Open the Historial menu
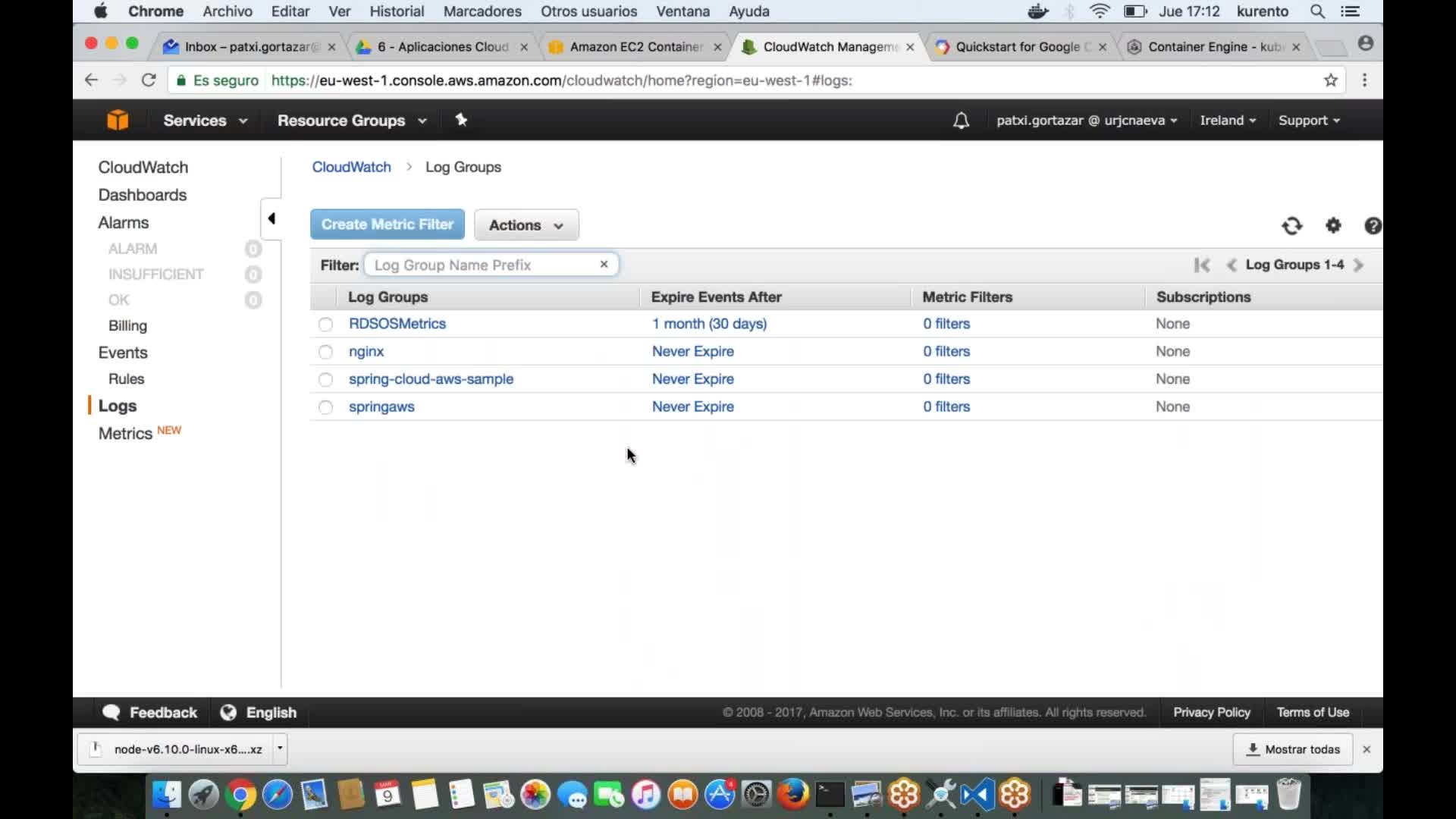 397,11
